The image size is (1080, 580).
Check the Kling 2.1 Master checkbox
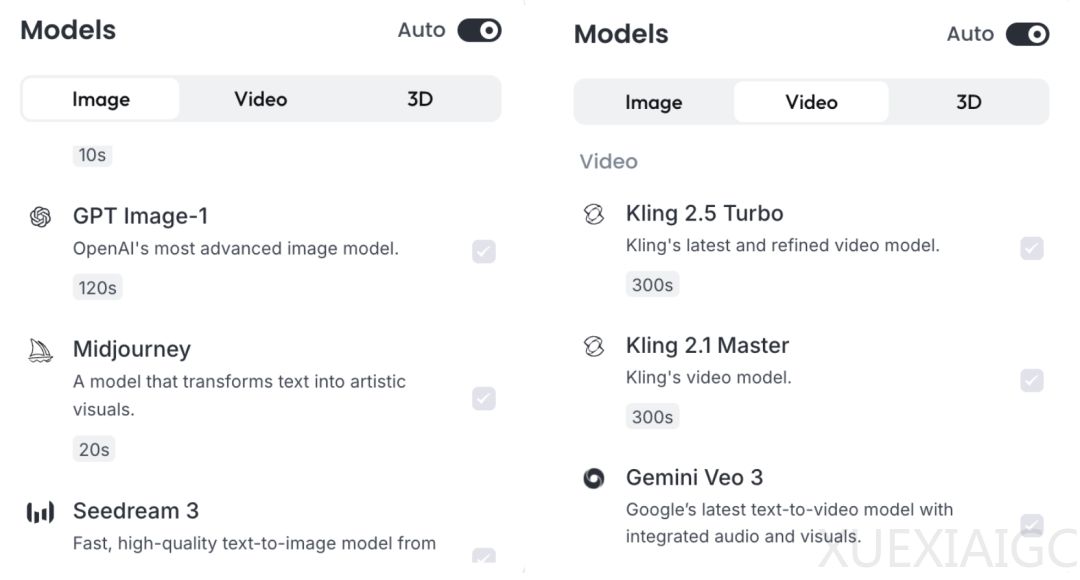[1032, 380]
